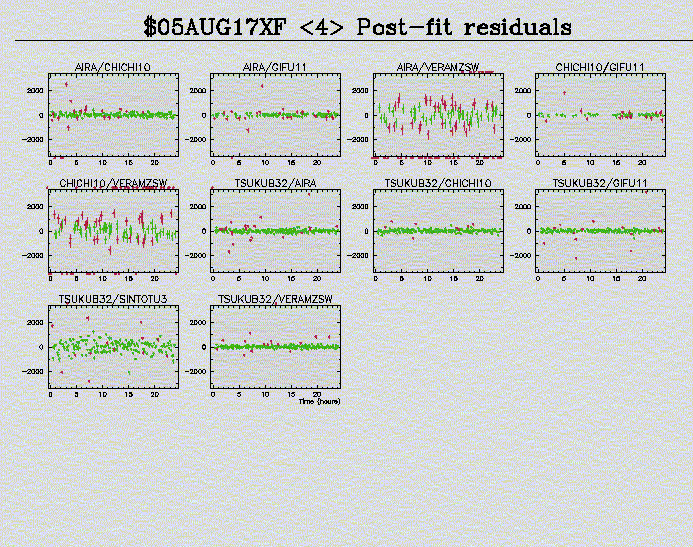Click the TSUKUB32/GIFU11 plot title

[600, 183]
